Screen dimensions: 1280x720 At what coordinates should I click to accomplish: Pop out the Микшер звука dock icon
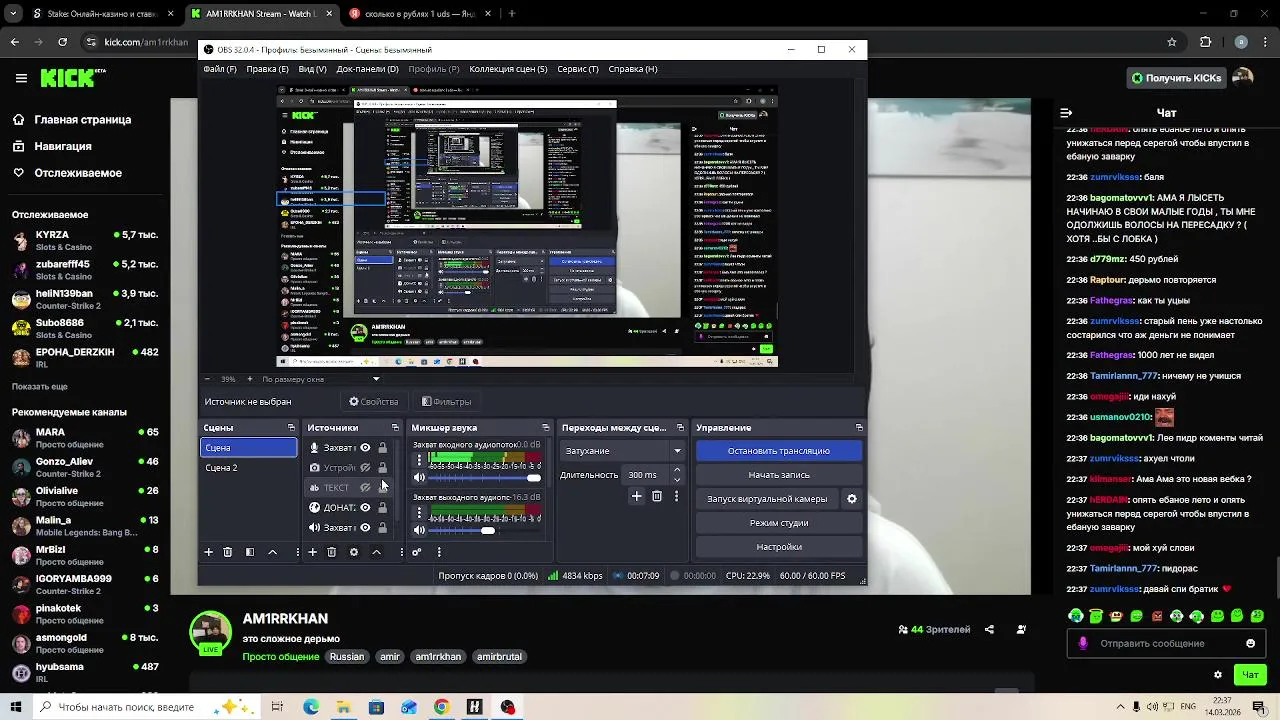[545, 428]
